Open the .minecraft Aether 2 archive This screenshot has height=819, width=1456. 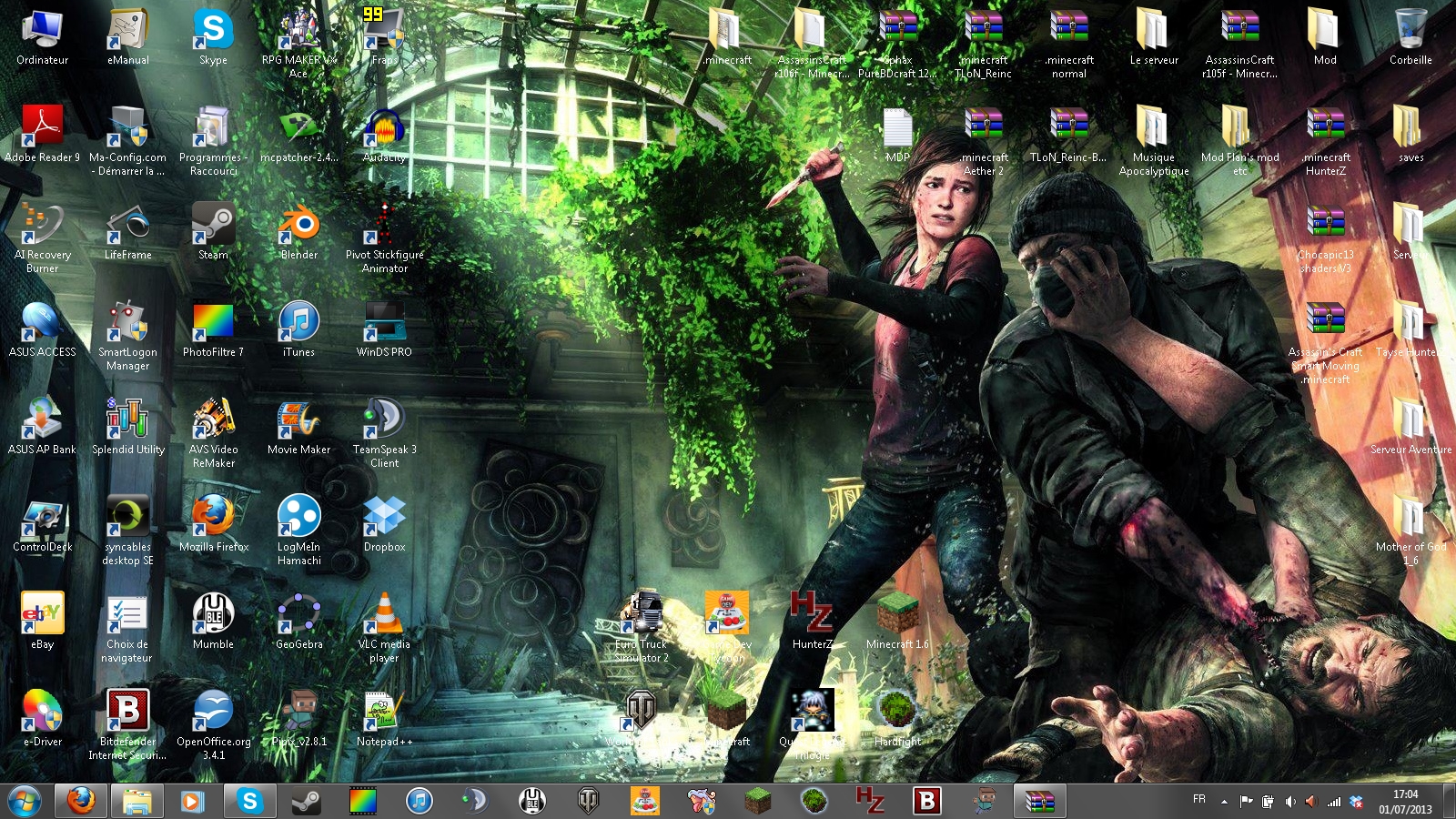[x=984, y=140]
